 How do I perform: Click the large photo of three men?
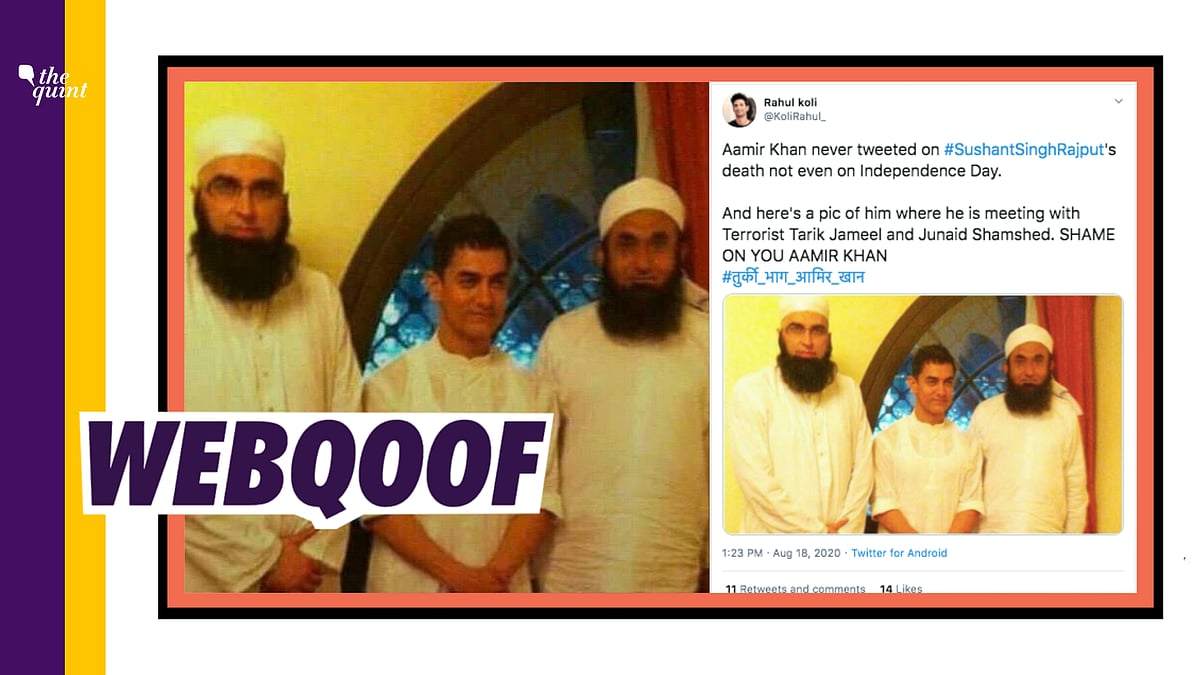[x=446, y=337]
